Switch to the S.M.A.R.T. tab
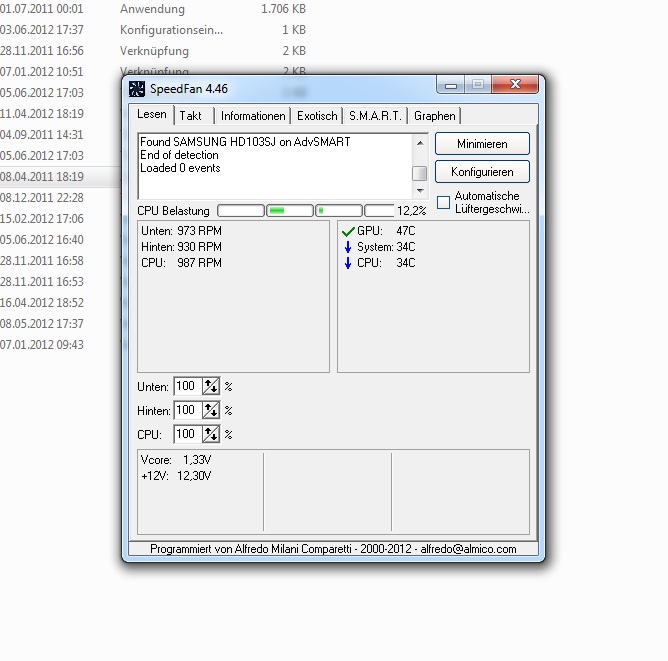 375,116
